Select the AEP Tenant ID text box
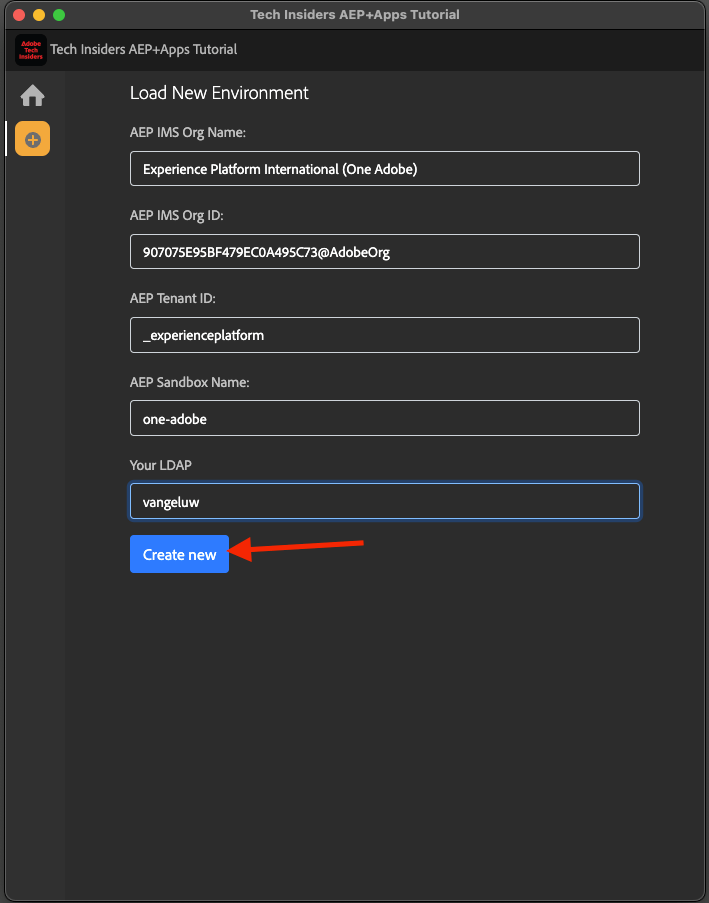The height and width of the screenshot is (903, 709). [x=384, y=335]
